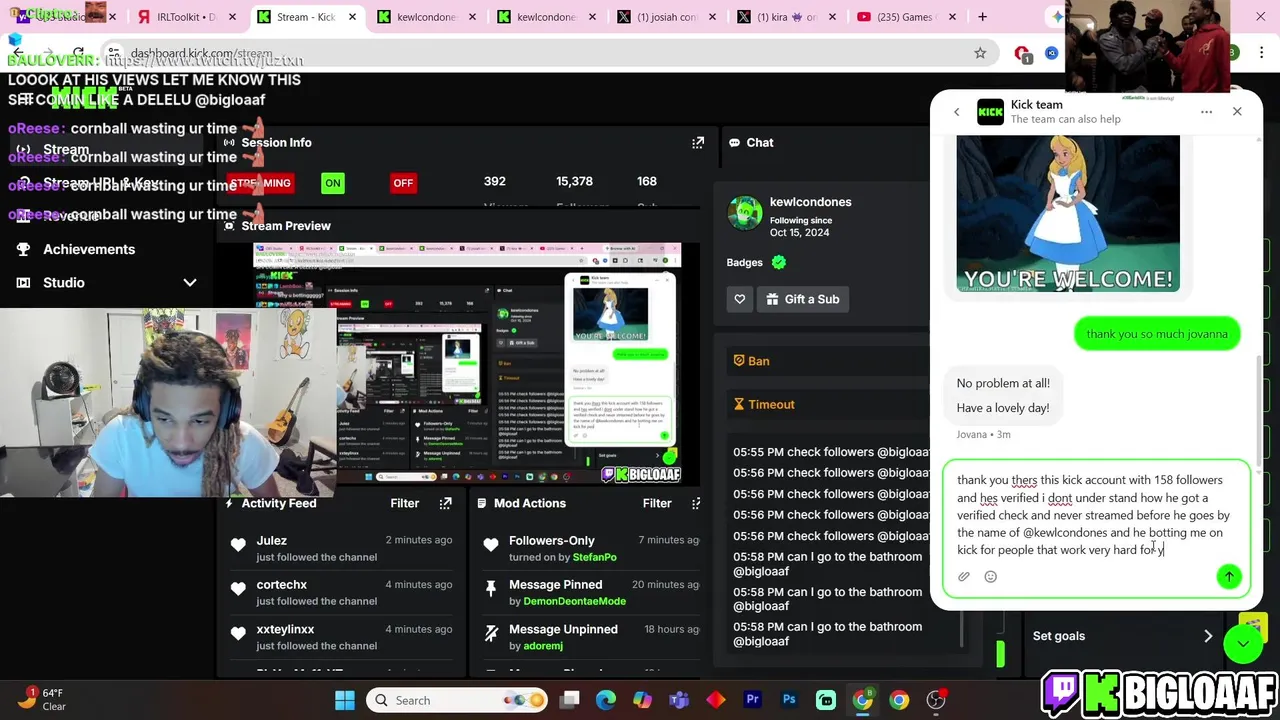Click the YOU'RE WELCOME Alice GIF
Screen dimensions: 1280x720
tap(1068, 213)
